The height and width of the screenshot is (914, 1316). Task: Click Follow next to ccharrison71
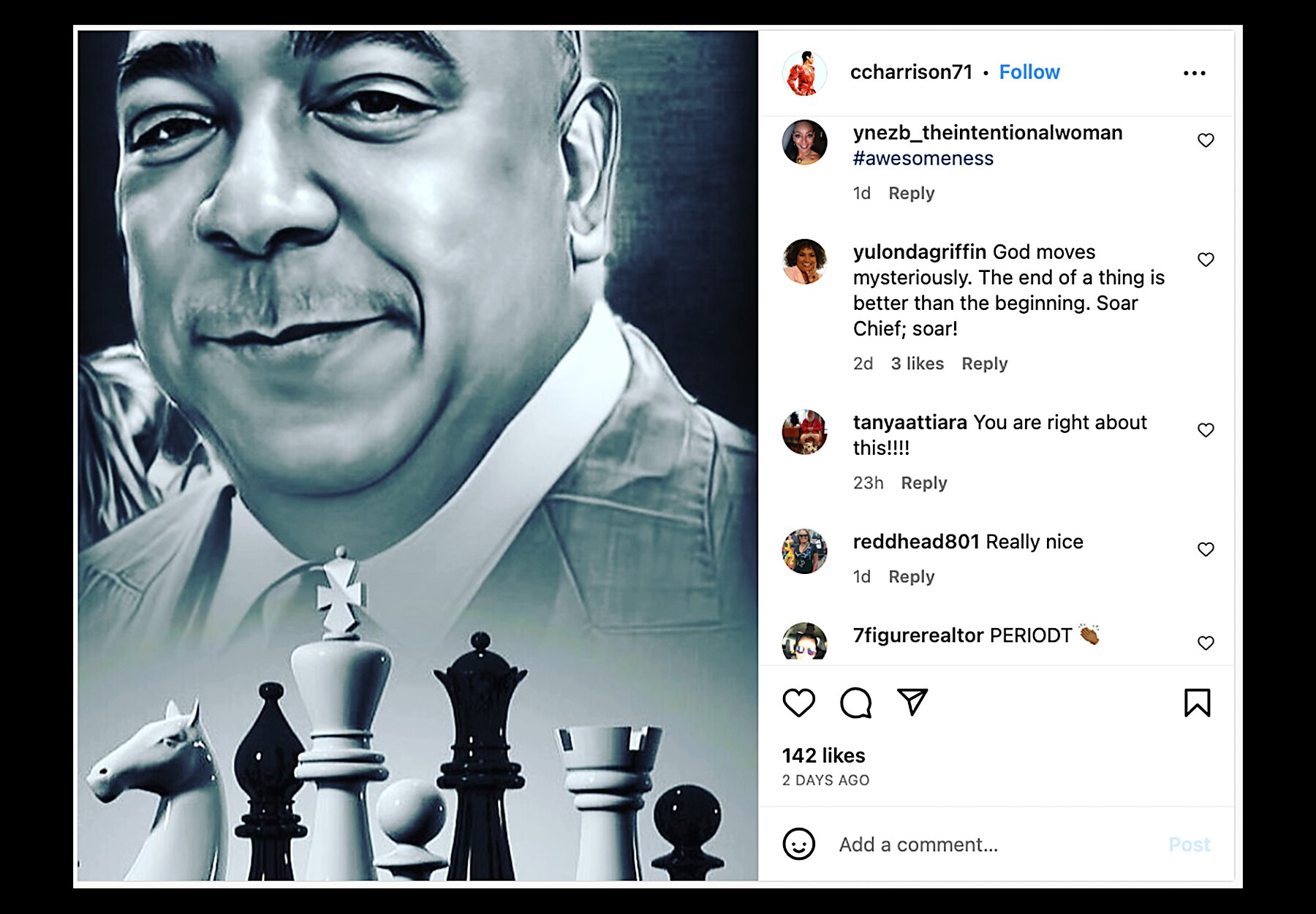pos(1029,72)
